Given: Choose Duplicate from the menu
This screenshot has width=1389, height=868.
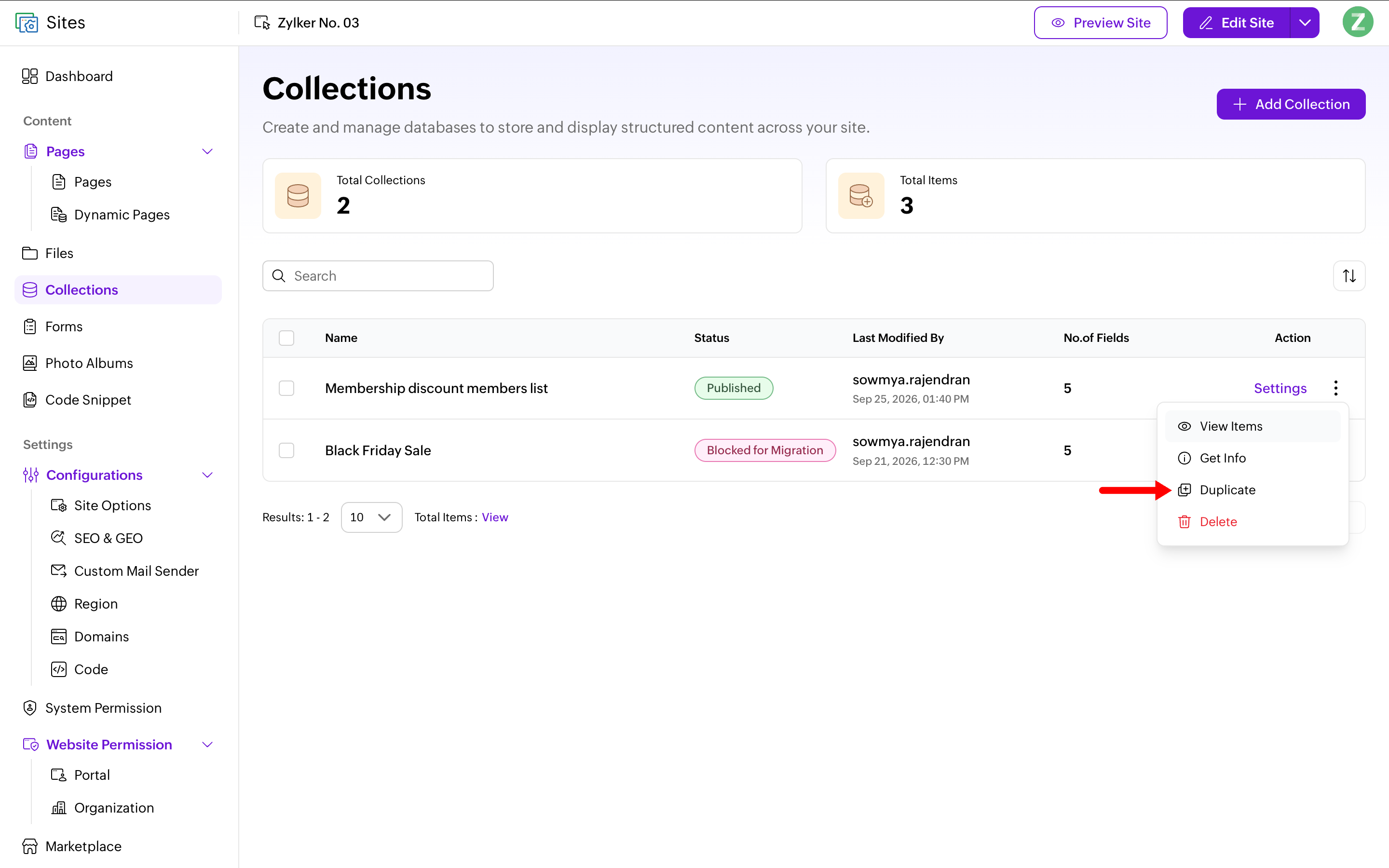Looking at the screenshot, I should pos(1253,490).
